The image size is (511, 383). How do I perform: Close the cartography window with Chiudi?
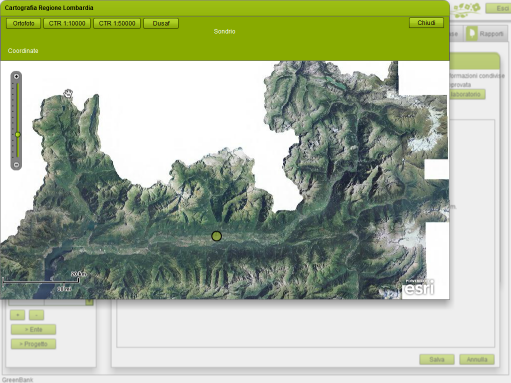pyautogui.click(x=426, y=23)
